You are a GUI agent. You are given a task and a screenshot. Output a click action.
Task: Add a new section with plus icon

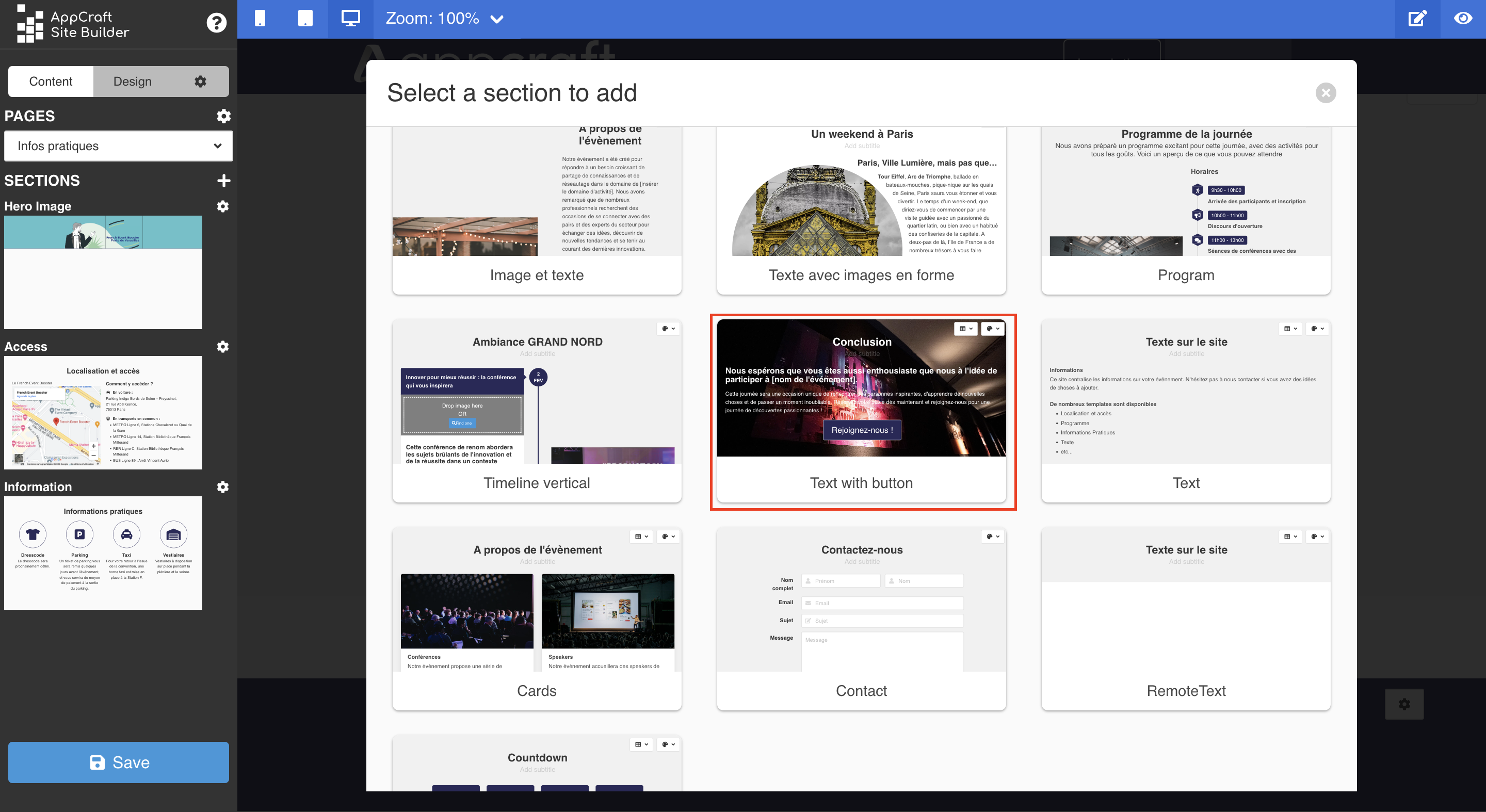point(223,181)
